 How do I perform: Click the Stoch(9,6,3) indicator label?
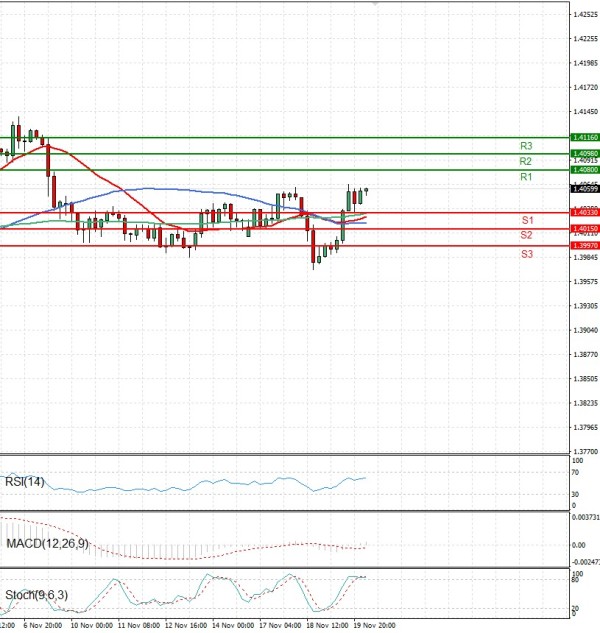[38, 596]
